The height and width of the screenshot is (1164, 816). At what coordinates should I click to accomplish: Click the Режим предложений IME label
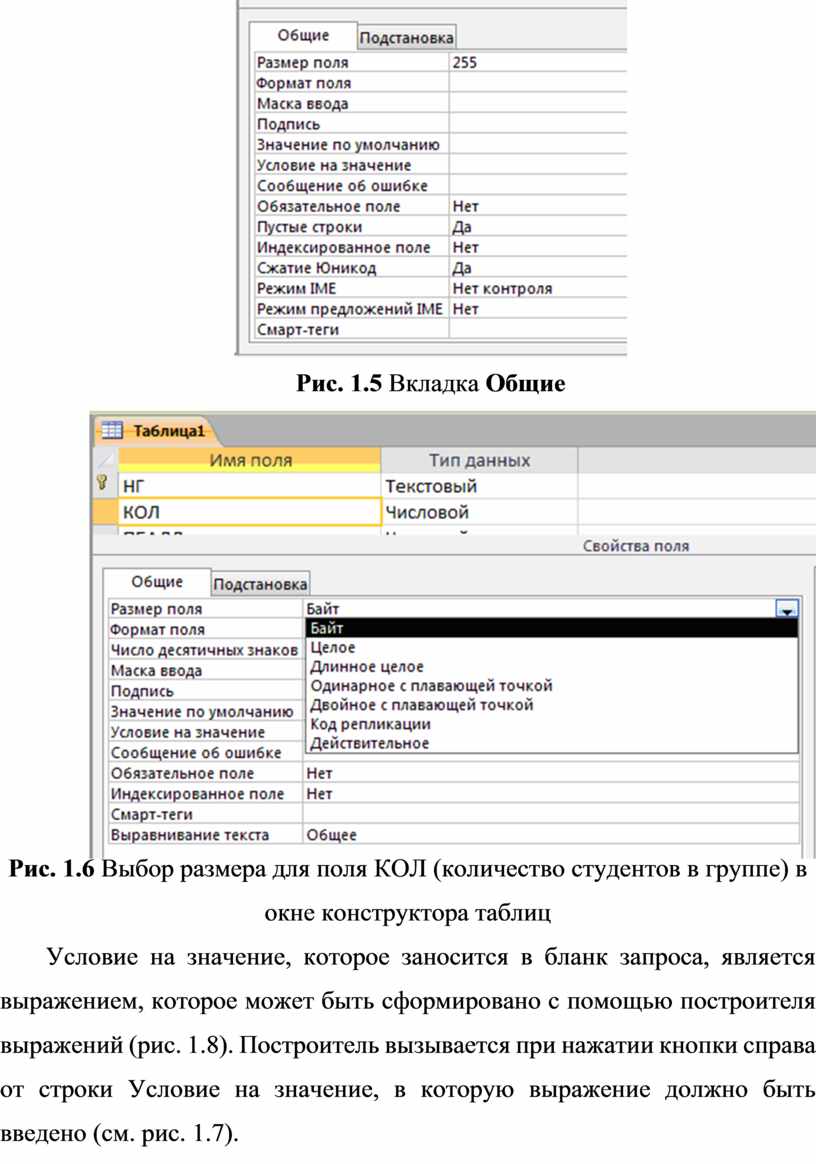pos(350,309)
